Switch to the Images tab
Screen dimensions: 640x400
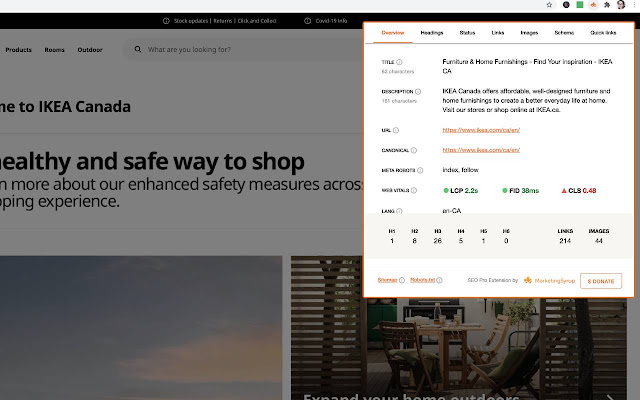(x=529, y=33)
